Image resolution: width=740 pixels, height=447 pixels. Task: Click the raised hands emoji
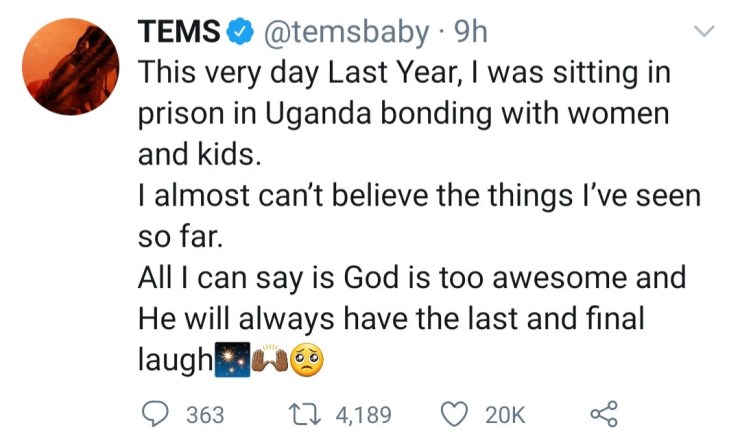pyautogui.click(x=271, y=359)
